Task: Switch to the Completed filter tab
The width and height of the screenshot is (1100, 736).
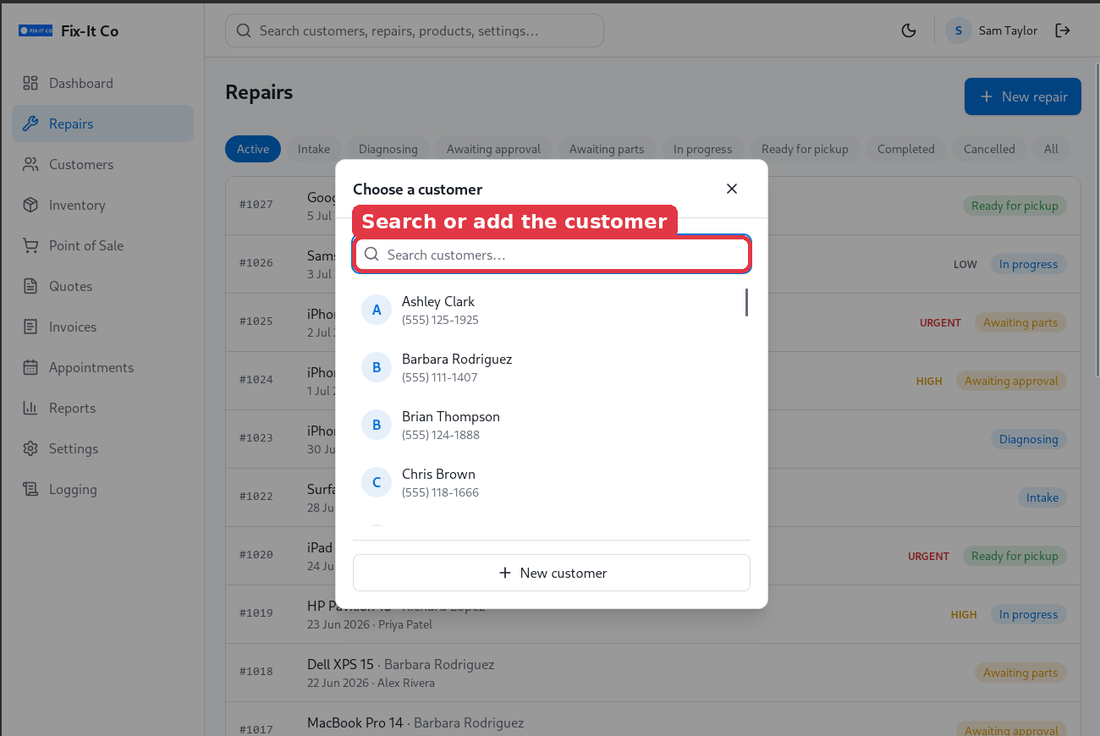Action: point(906,149)
